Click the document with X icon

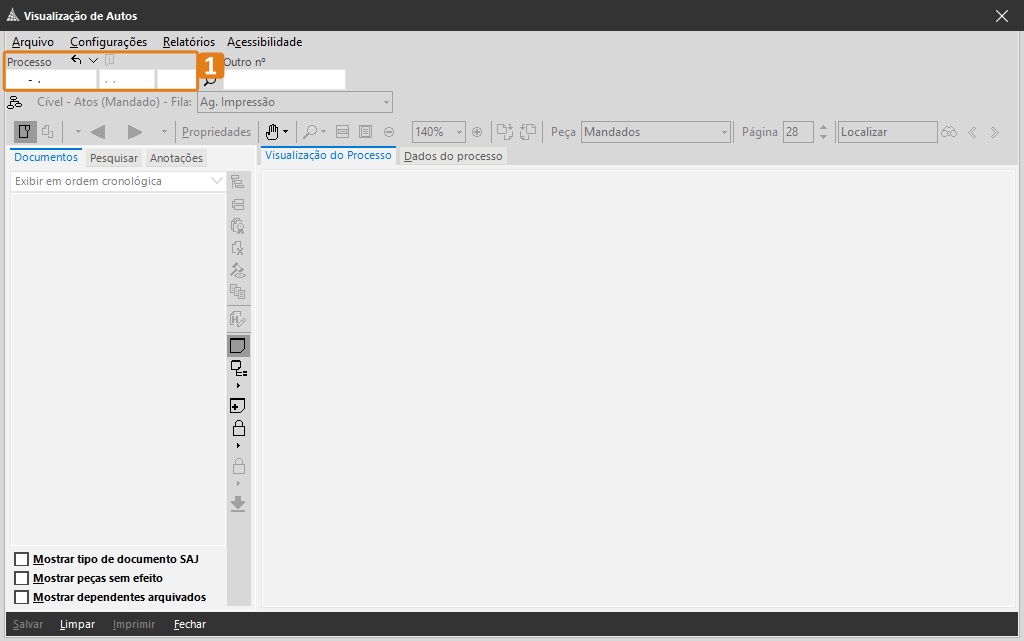point(238,248)
